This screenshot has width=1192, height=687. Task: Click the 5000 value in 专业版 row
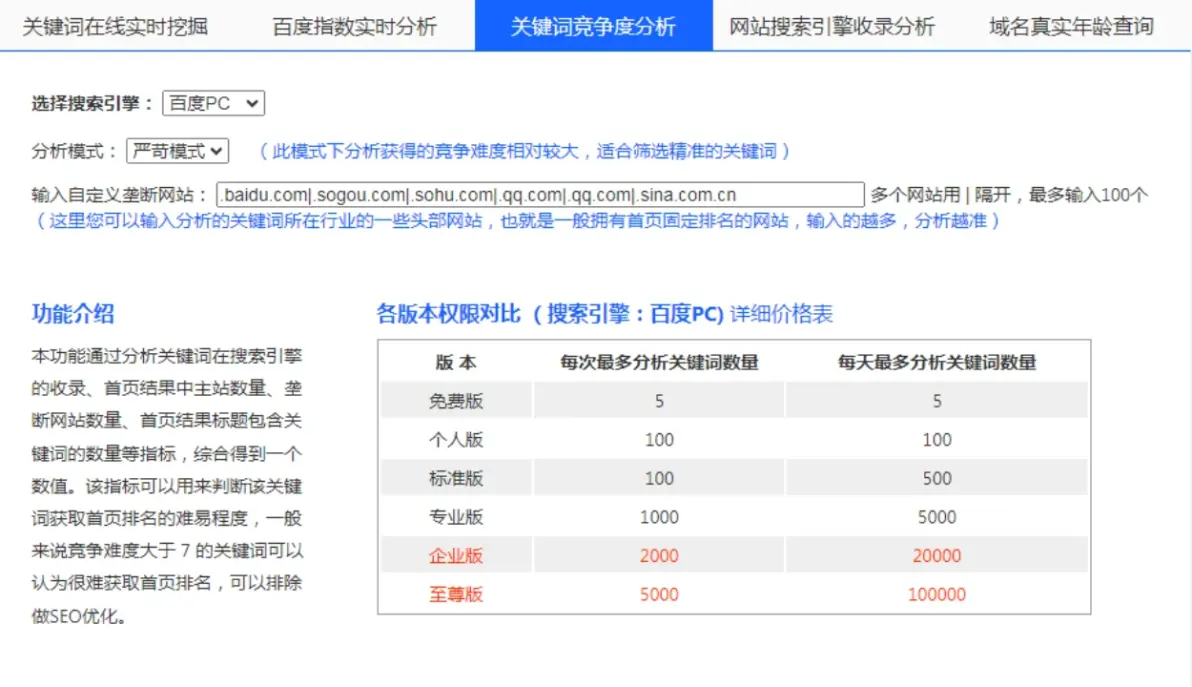pos(937,517)
